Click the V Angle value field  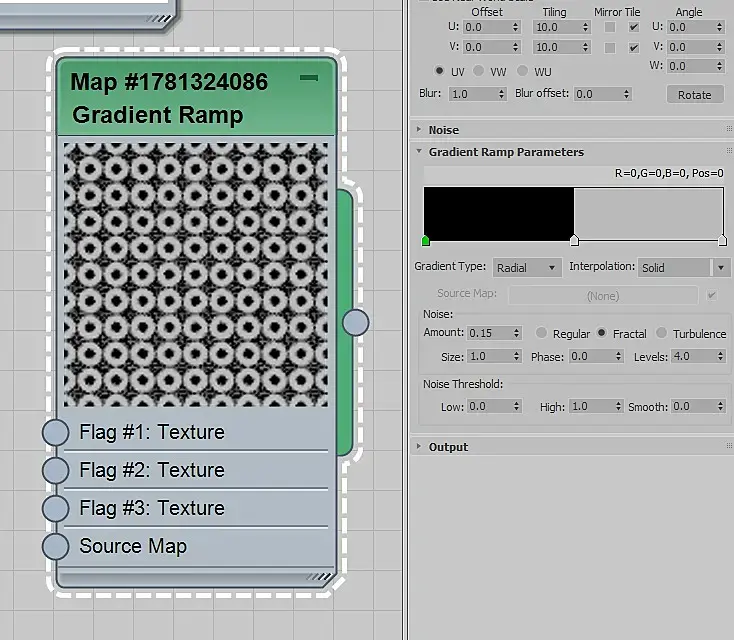(691, 47)
